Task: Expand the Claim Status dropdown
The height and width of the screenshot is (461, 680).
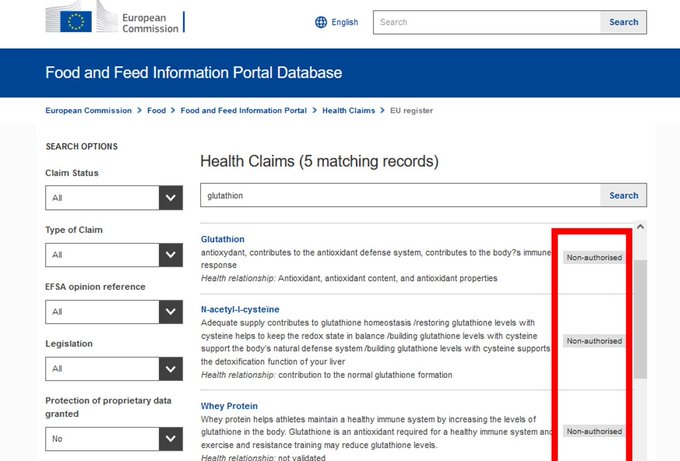Action: [x=114, y=198]
